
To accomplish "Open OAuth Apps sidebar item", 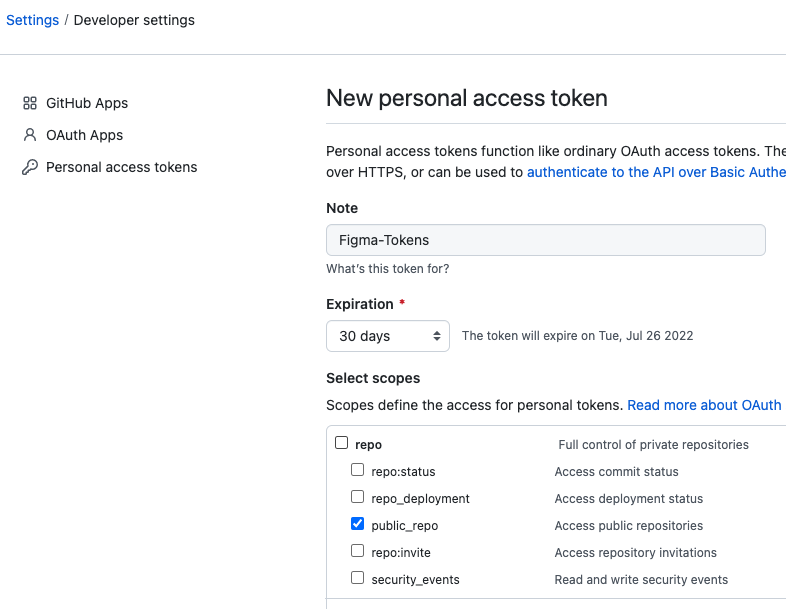I will (73, 135).
